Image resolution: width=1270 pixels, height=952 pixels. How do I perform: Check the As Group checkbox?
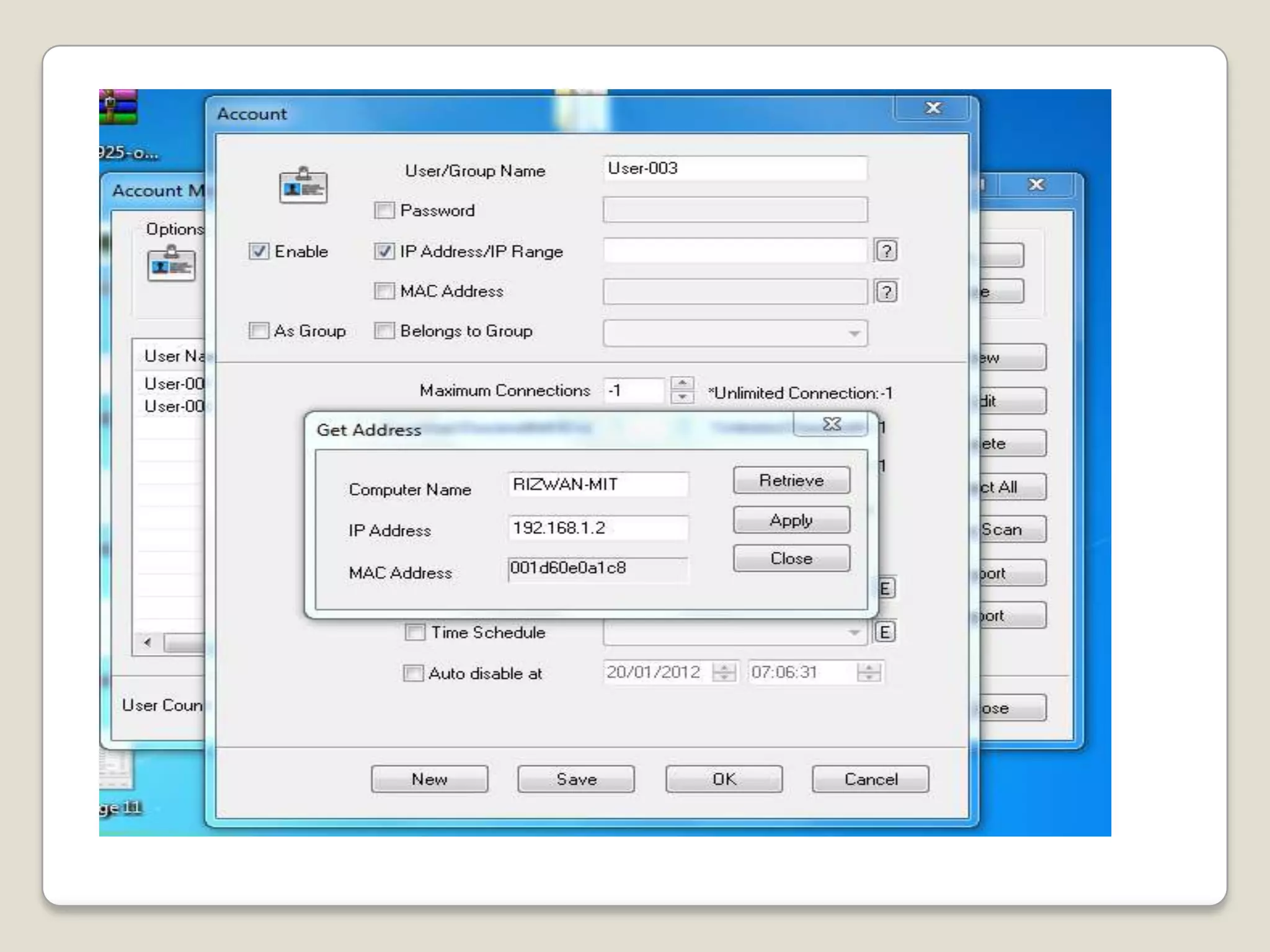click(259, 331)
